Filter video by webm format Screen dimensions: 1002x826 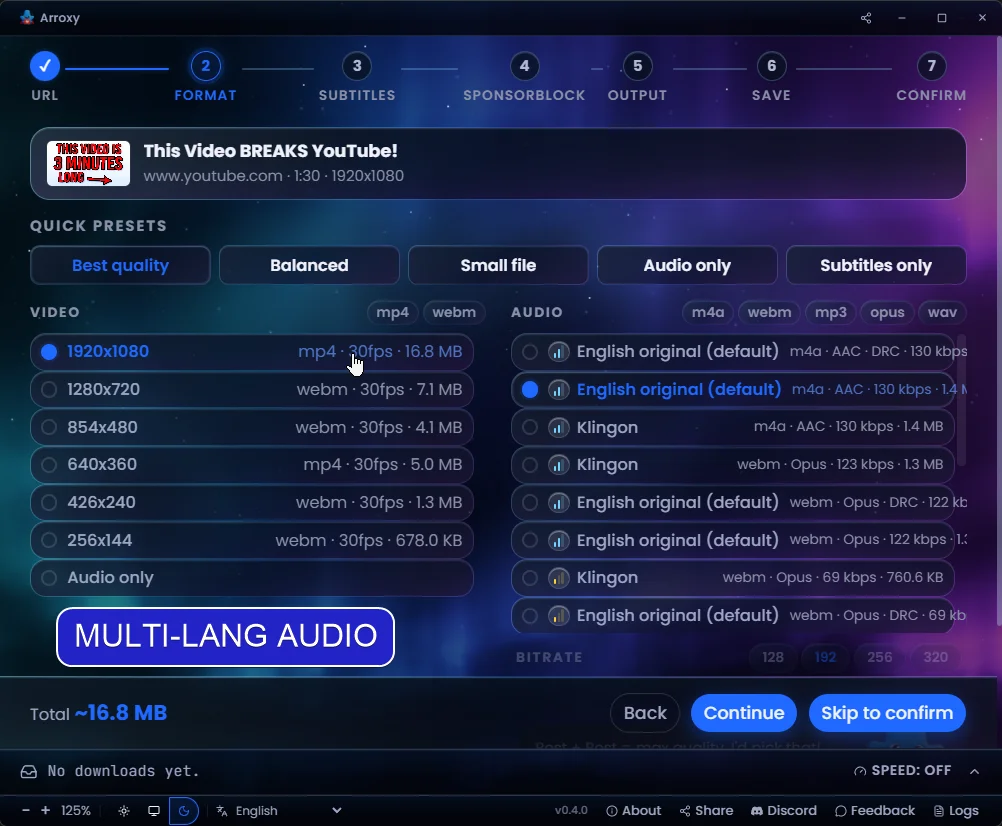(454, 312)
